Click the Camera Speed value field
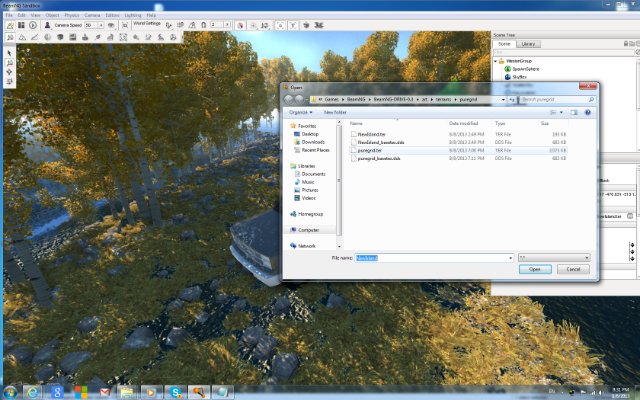The height and width of the screenshot is (400, 640). 91,25
